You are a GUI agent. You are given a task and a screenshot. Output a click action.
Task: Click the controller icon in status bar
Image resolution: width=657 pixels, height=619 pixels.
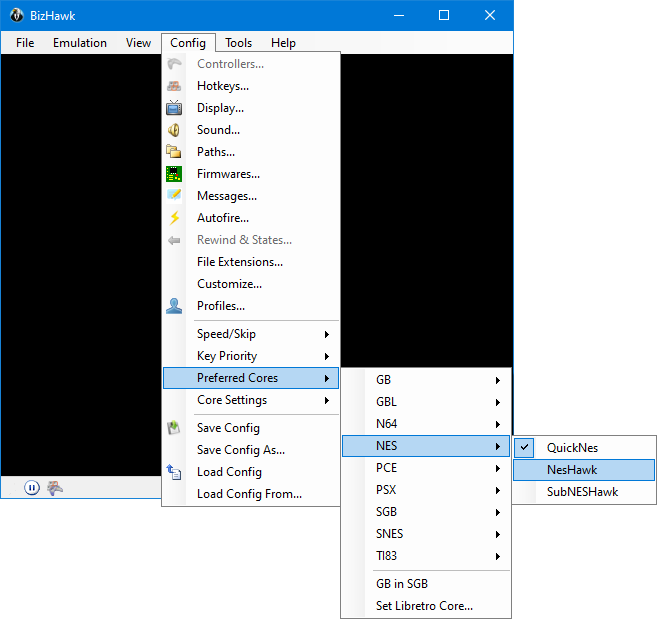click(55, 488)
